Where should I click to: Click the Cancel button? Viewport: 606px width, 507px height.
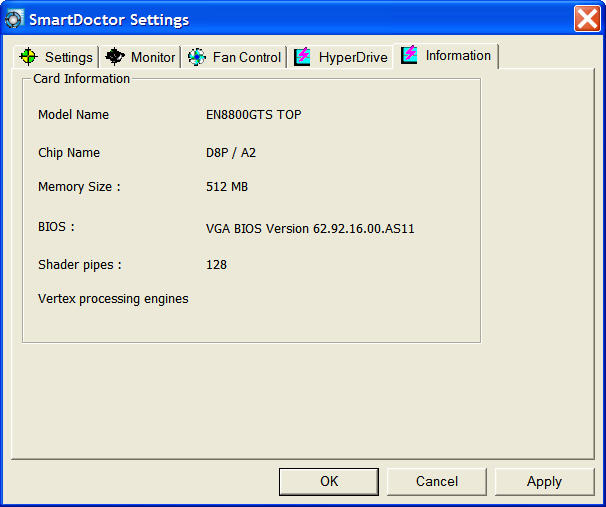pos(437,481)
